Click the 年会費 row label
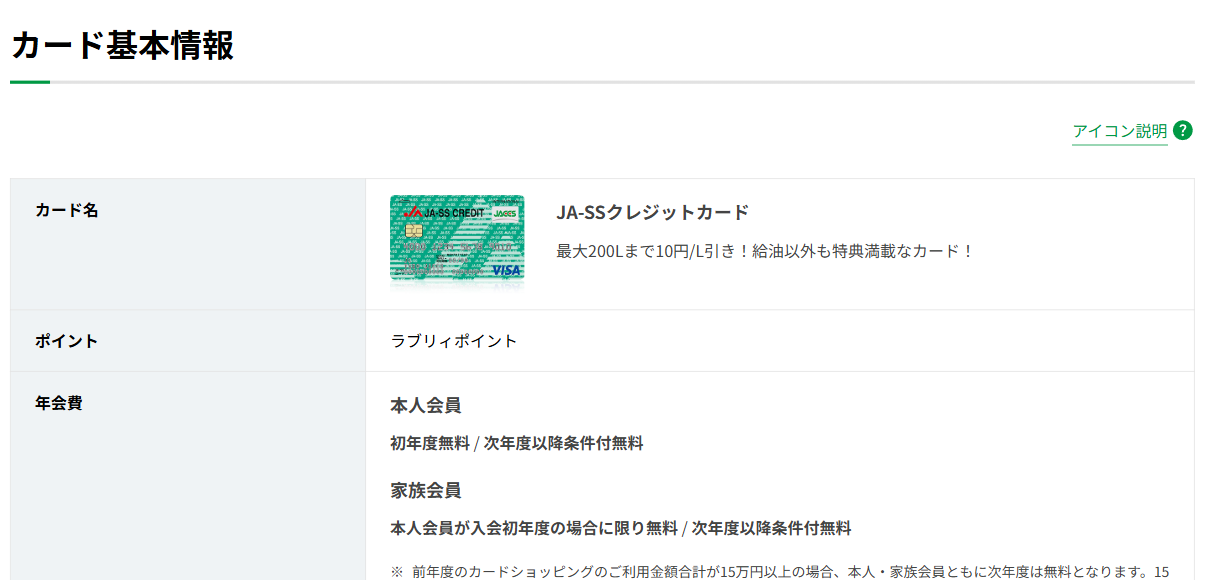 pos(59,403)
